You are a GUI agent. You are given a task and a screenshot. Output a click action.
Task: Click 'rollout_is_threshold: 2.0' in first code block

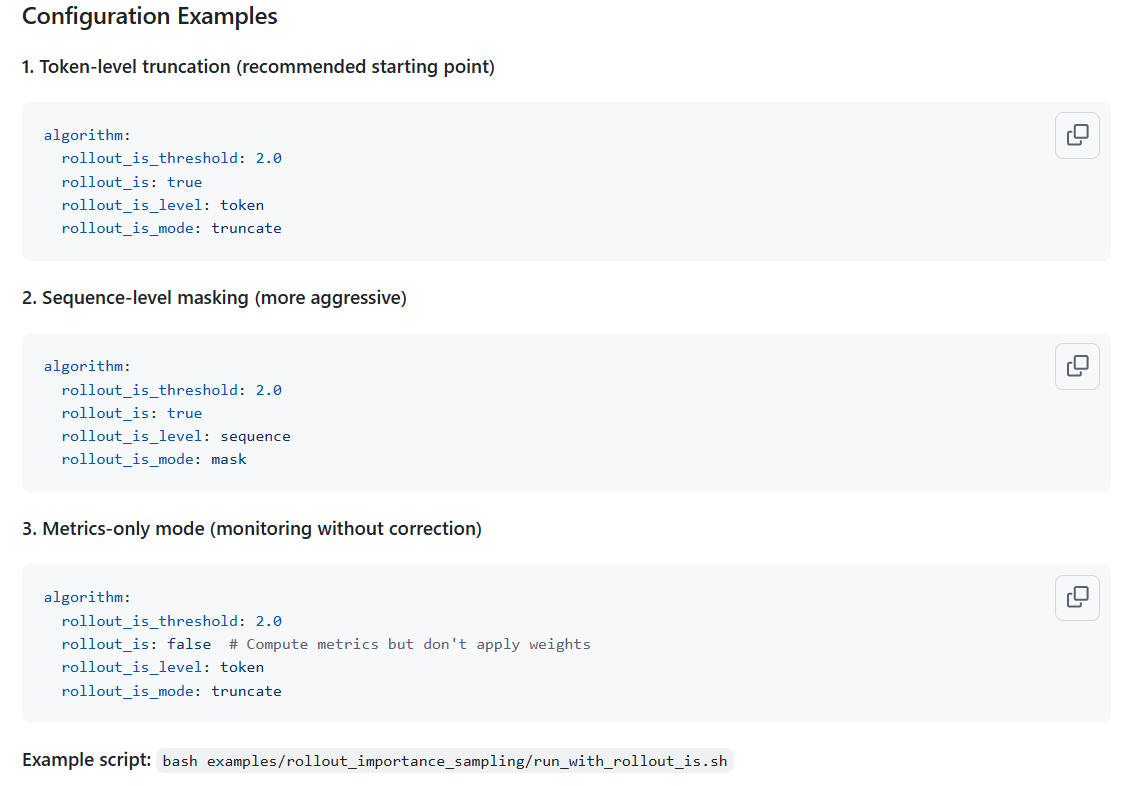(x=172, y=158)
